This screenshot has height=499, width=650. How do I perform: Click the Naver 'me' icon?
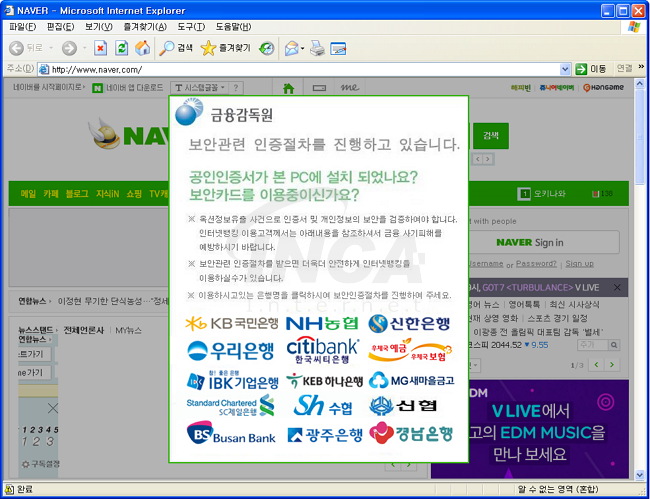click(x=350, y=87)
